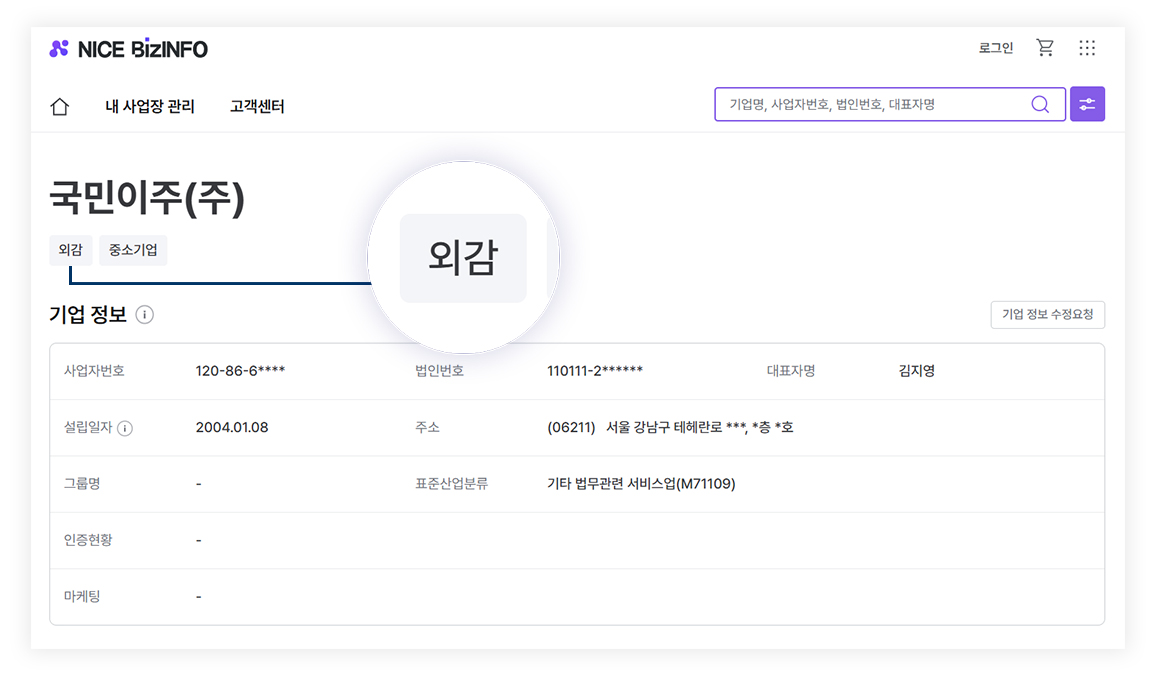Open 내 사업장 관리 menu

pos(150,107)
